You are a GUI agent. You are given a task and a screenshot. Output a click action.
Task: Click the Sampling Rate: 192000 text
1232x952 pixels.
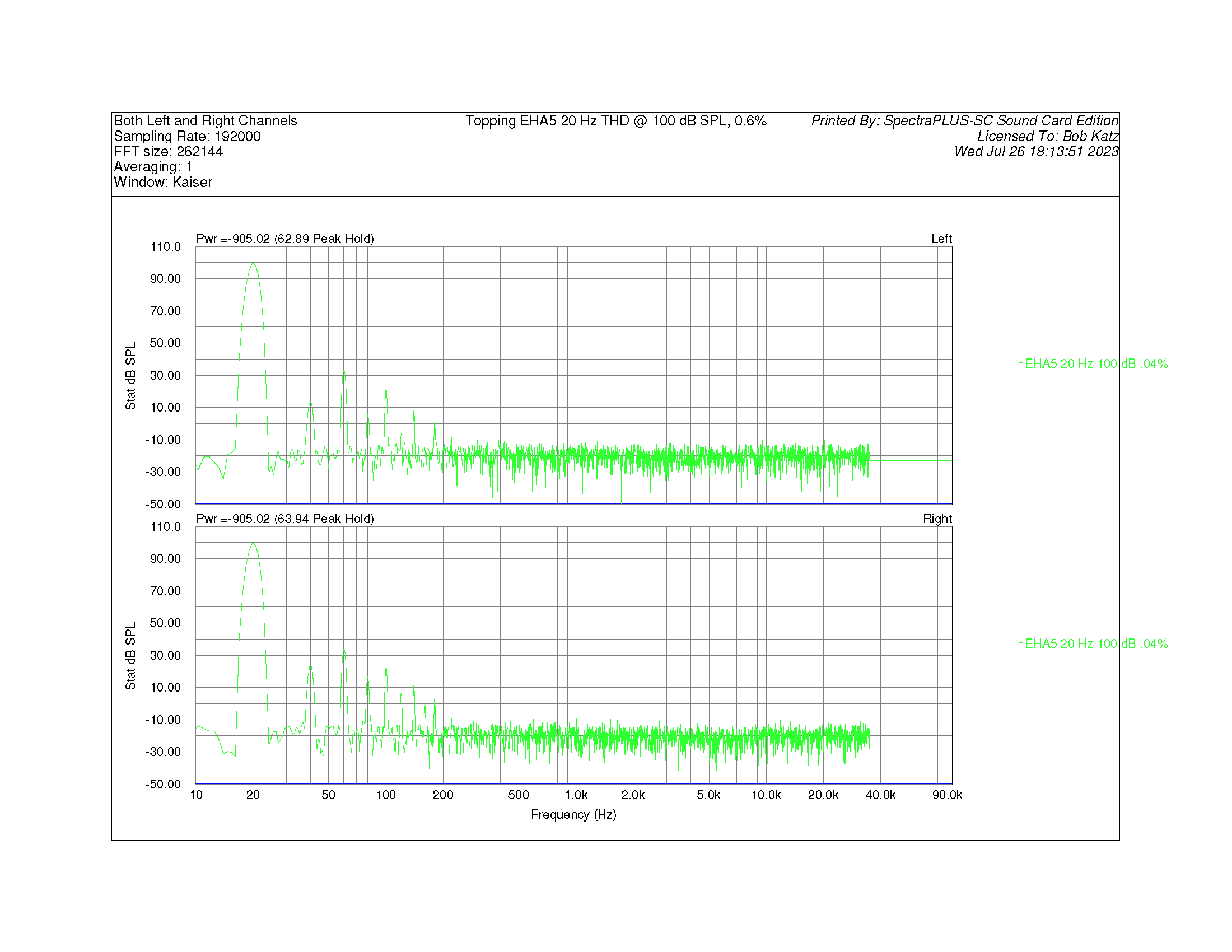tap(187, 137)
